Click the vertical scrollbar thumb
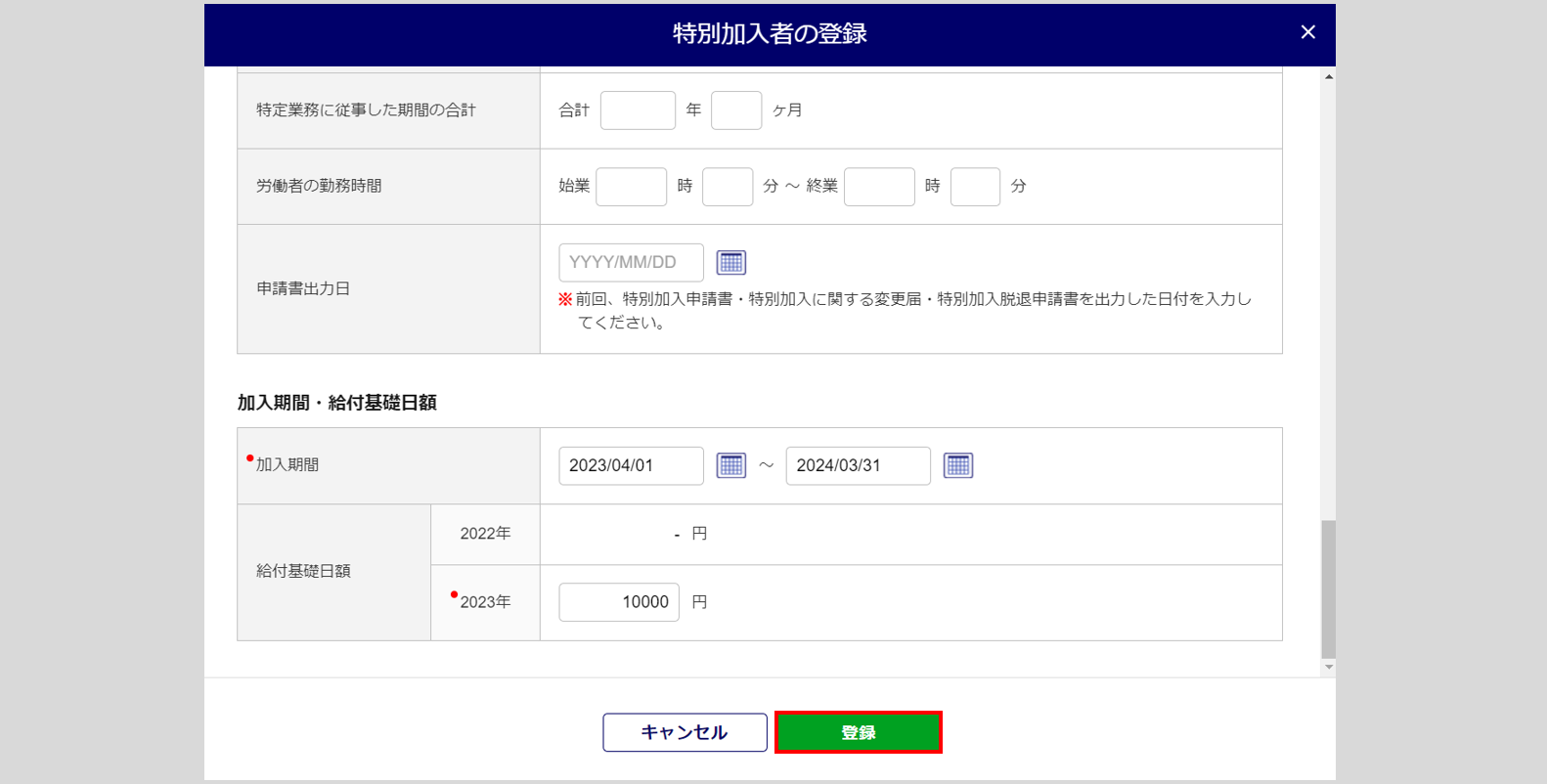 1328,589
